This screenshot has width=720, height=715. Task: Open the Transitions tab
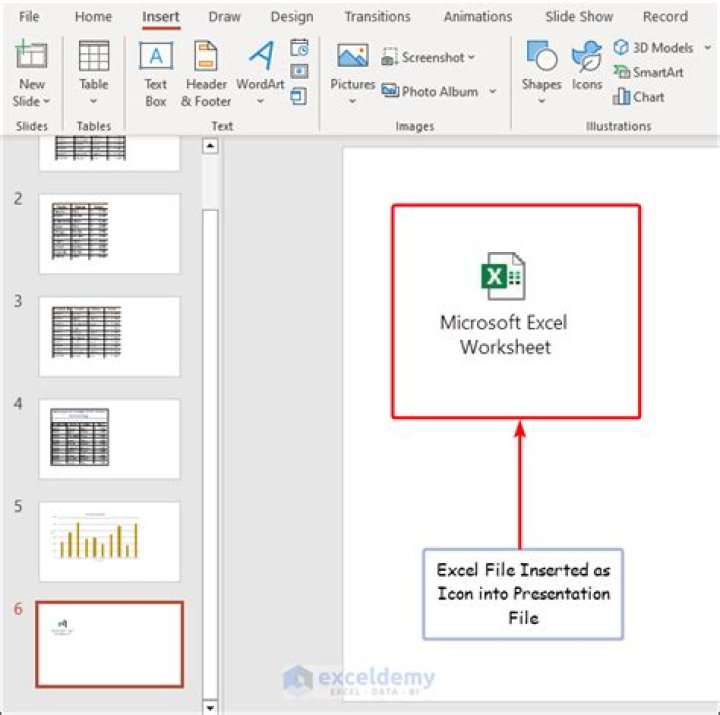[377, 17]
